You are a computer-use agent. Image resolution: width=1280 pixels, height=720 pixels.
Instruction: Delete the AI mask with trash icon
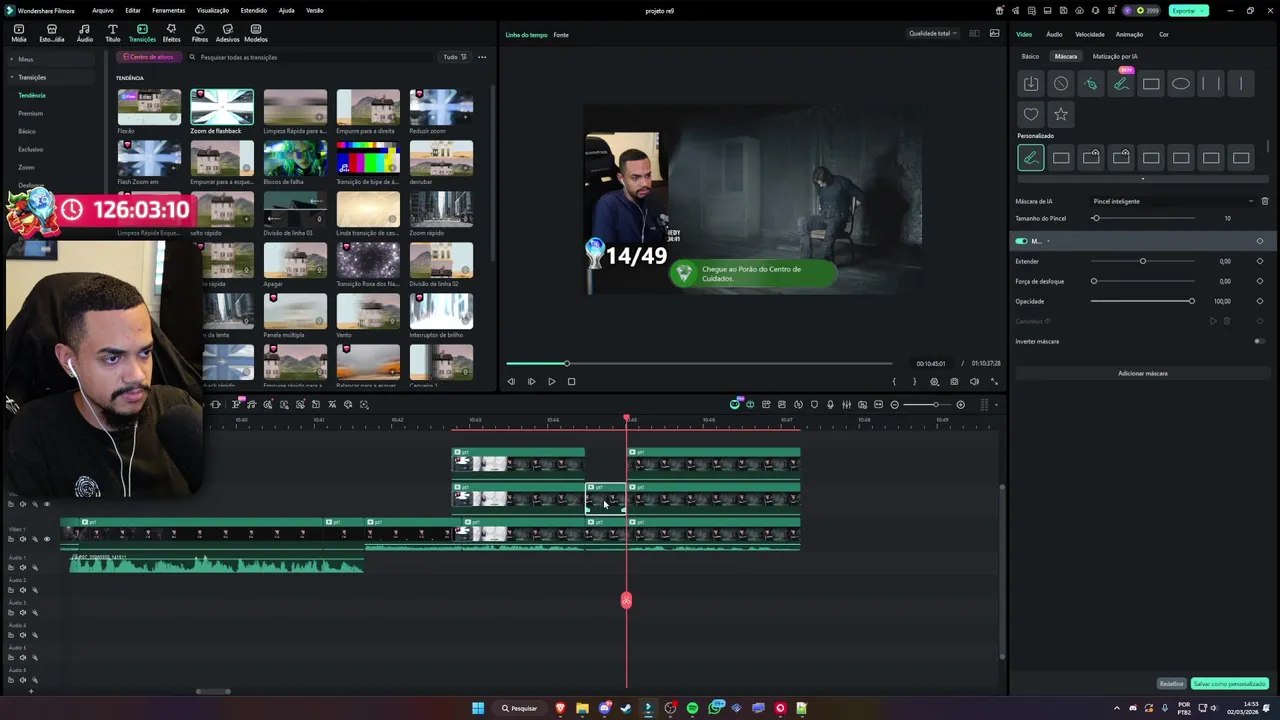(x=1264, y=201)
